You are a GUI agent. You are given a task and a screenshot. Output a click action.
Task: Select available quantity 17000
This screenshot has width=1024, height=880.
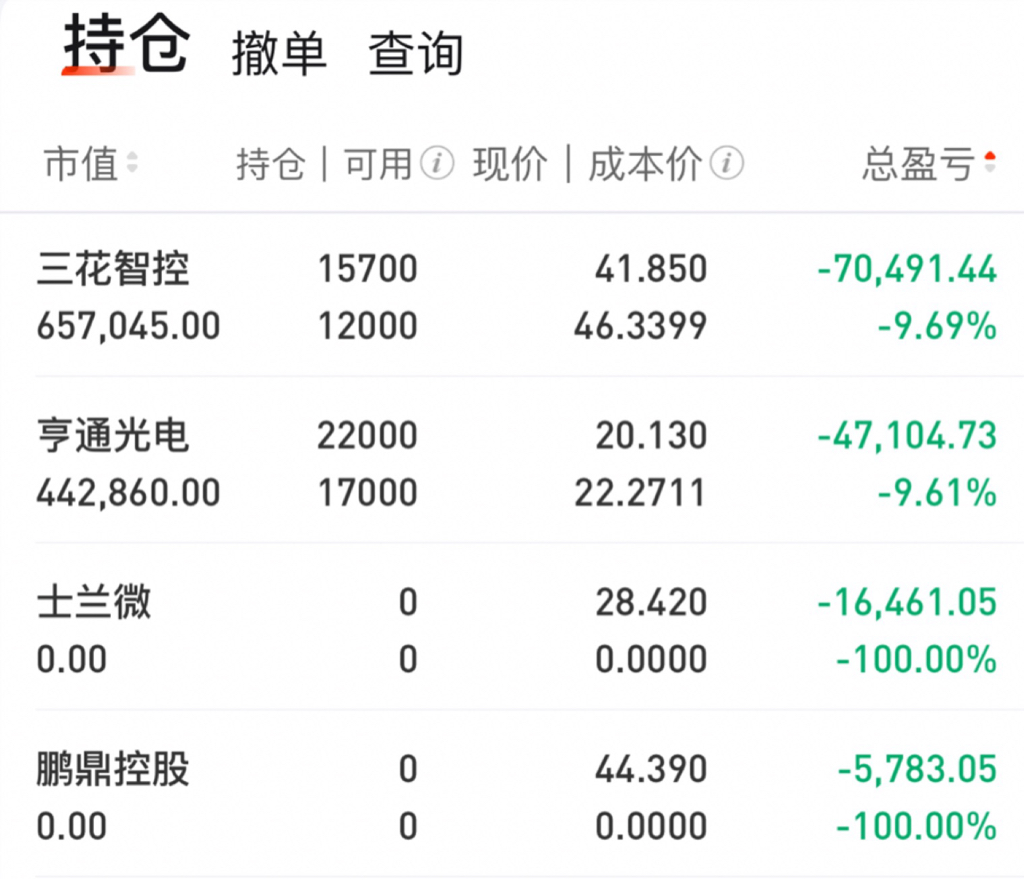pos(367,492)
